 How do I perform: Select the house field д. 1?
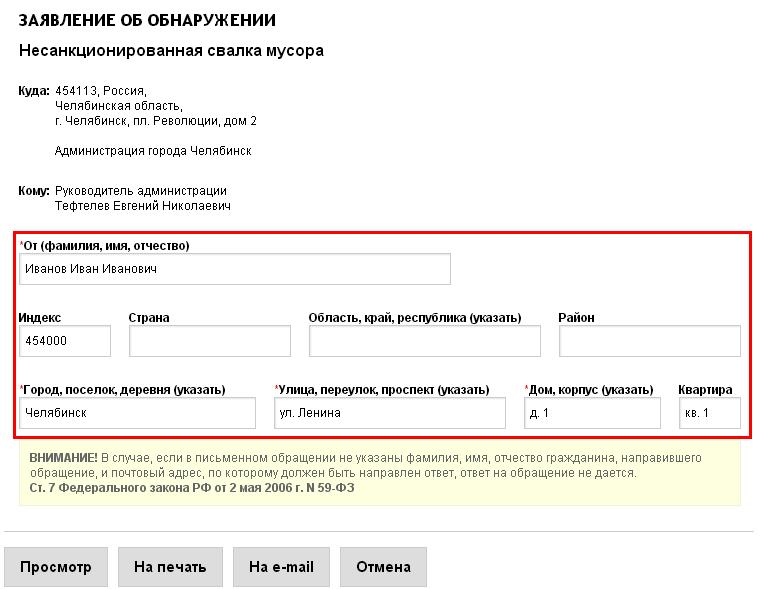coord(592,413)
